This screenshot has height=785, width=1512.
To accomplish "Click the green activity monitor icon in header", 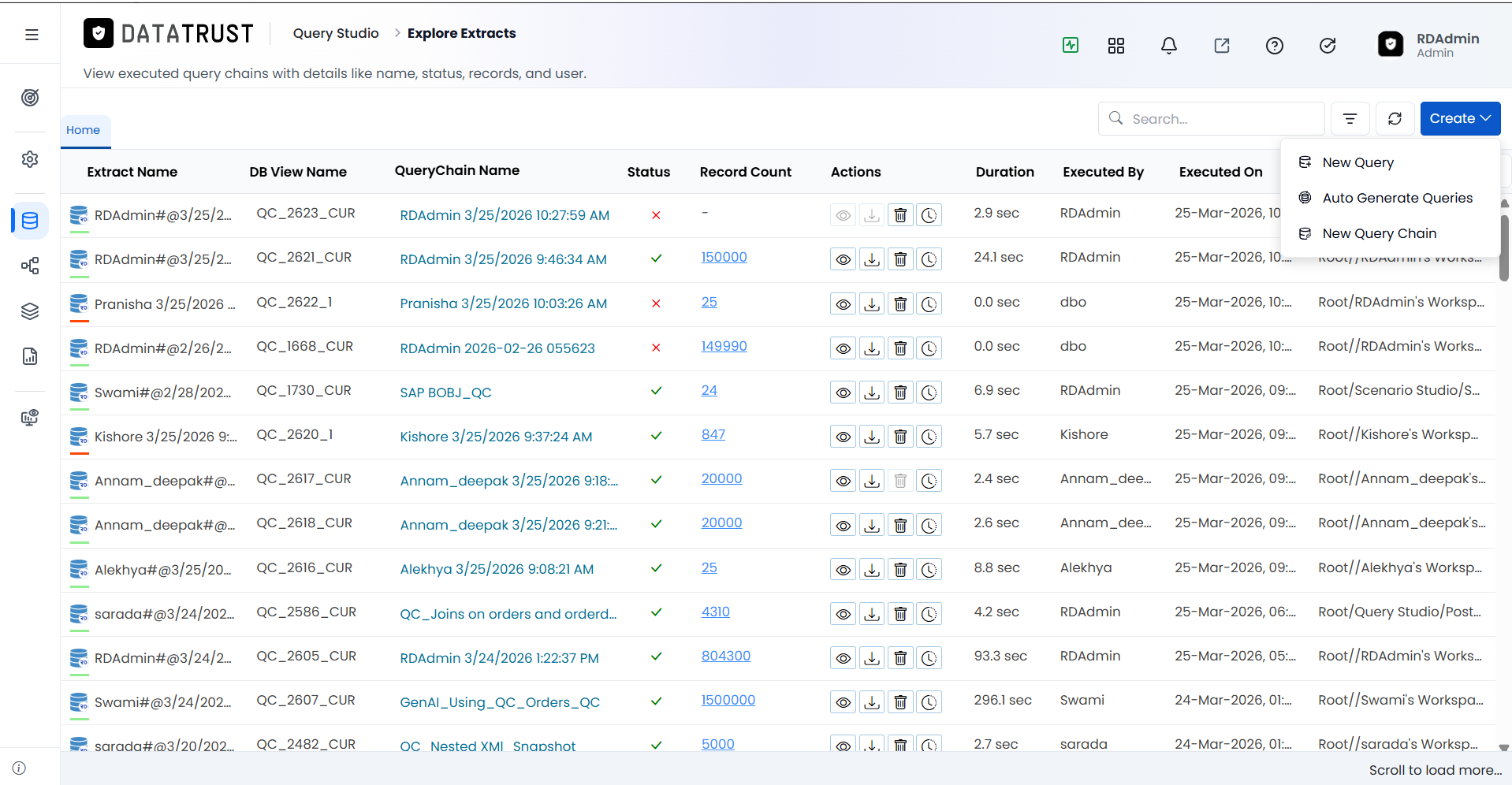I will 1071,45.
